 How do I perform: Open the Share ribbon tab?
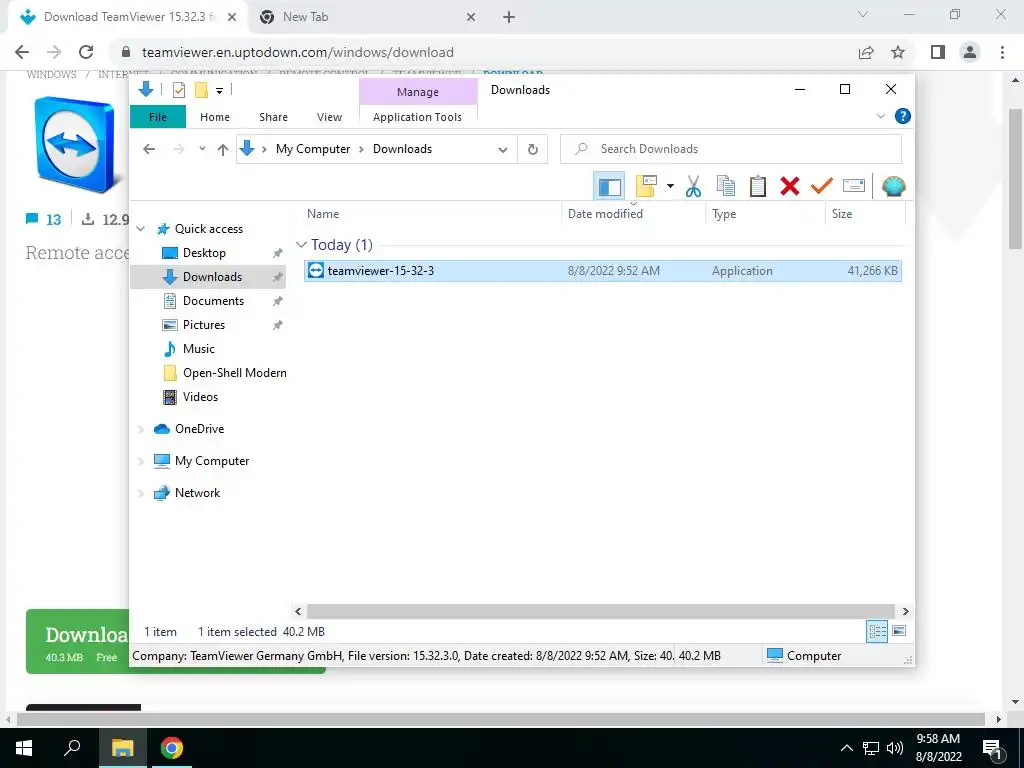273,117
